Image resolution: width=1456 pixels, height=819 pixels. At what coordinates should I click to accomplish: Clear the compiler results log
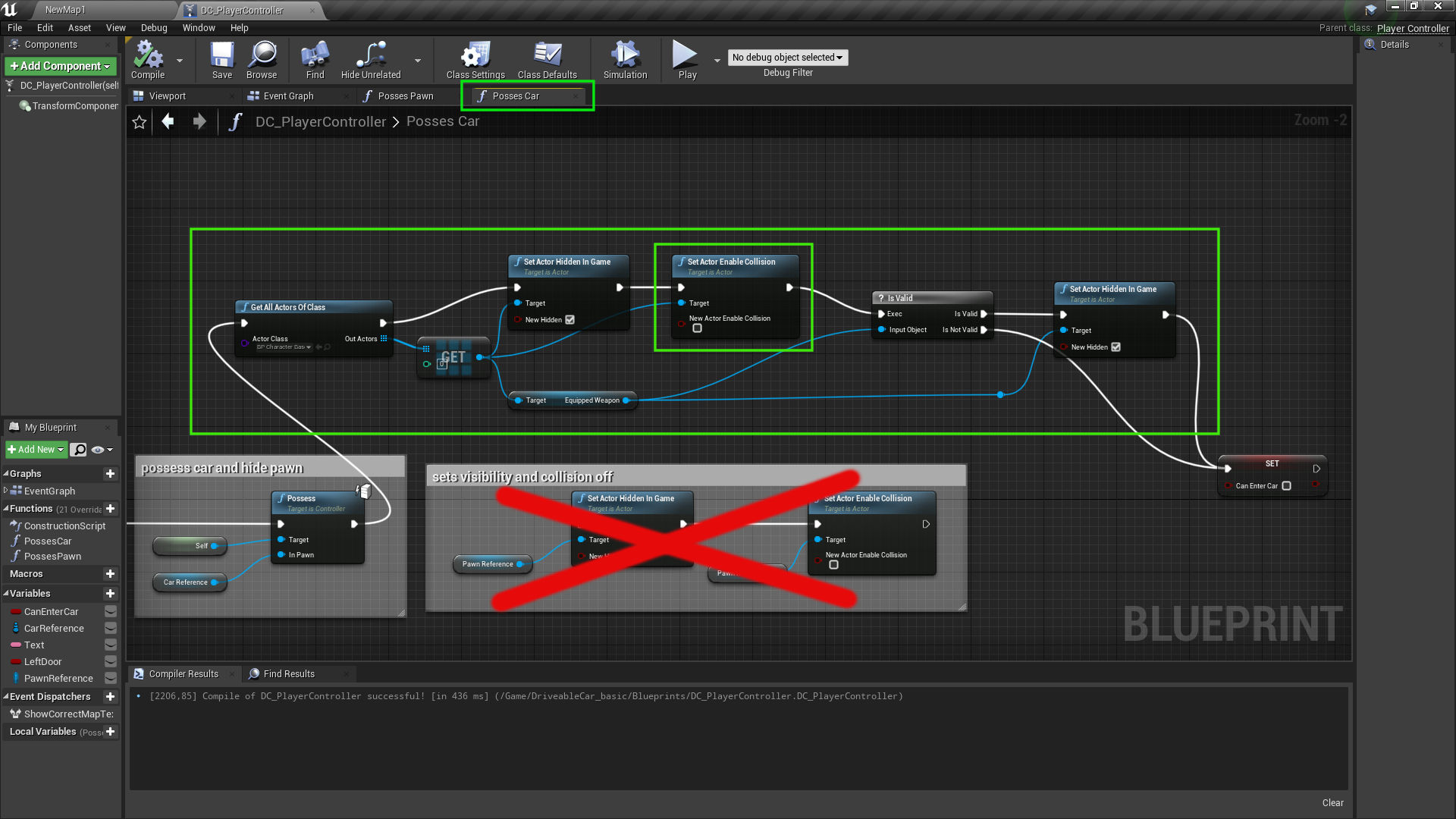(1332, 803)
